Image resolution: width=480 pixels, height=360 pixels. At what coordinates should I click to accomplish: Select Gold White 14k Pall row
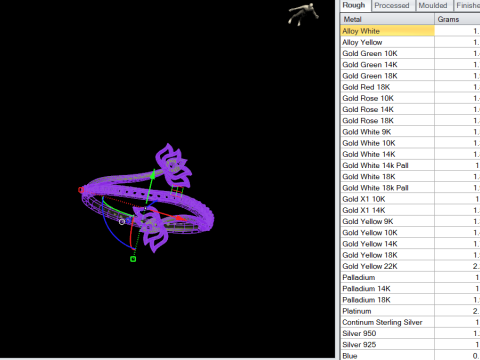coord(410,165)
